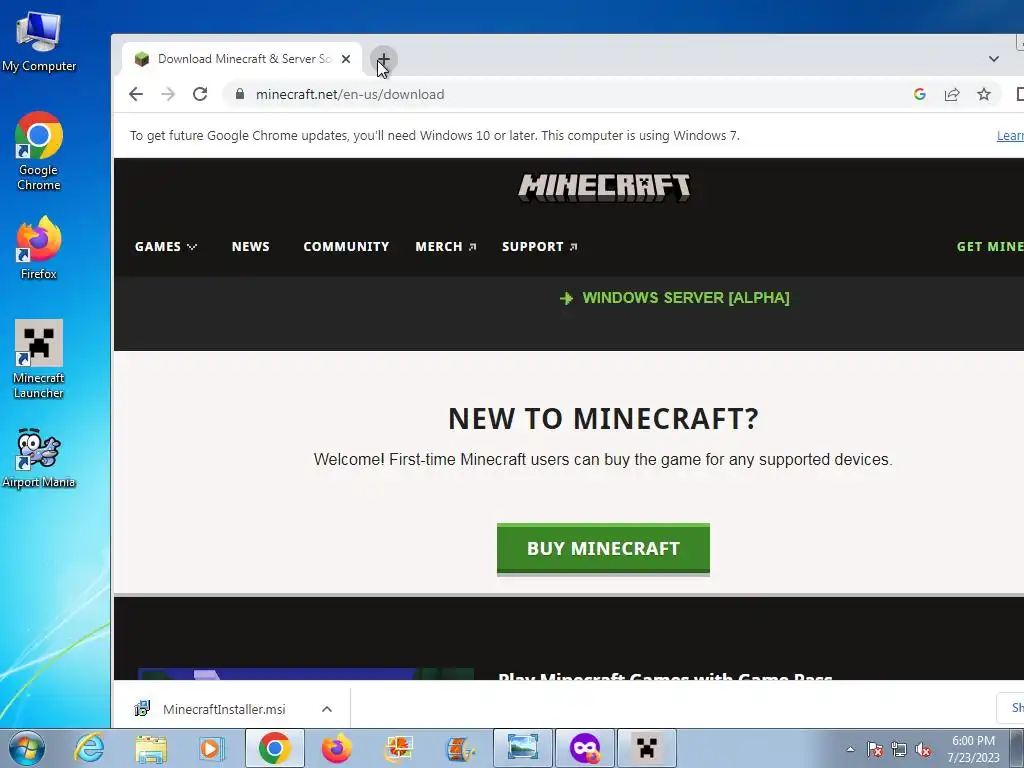This screenshot has height=768, width=1024.
Task: View site information via the lock icon
Action: click(x=240, y=94)
